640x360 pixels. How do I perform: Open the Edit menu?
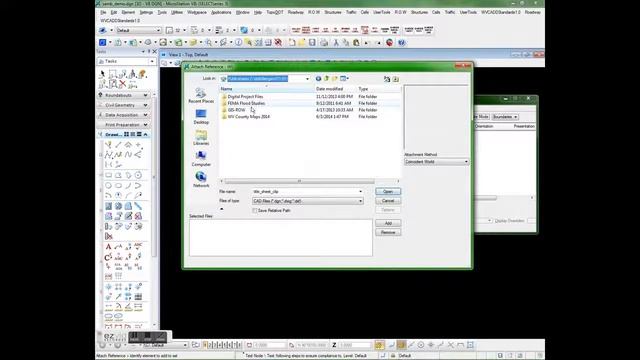113,12
